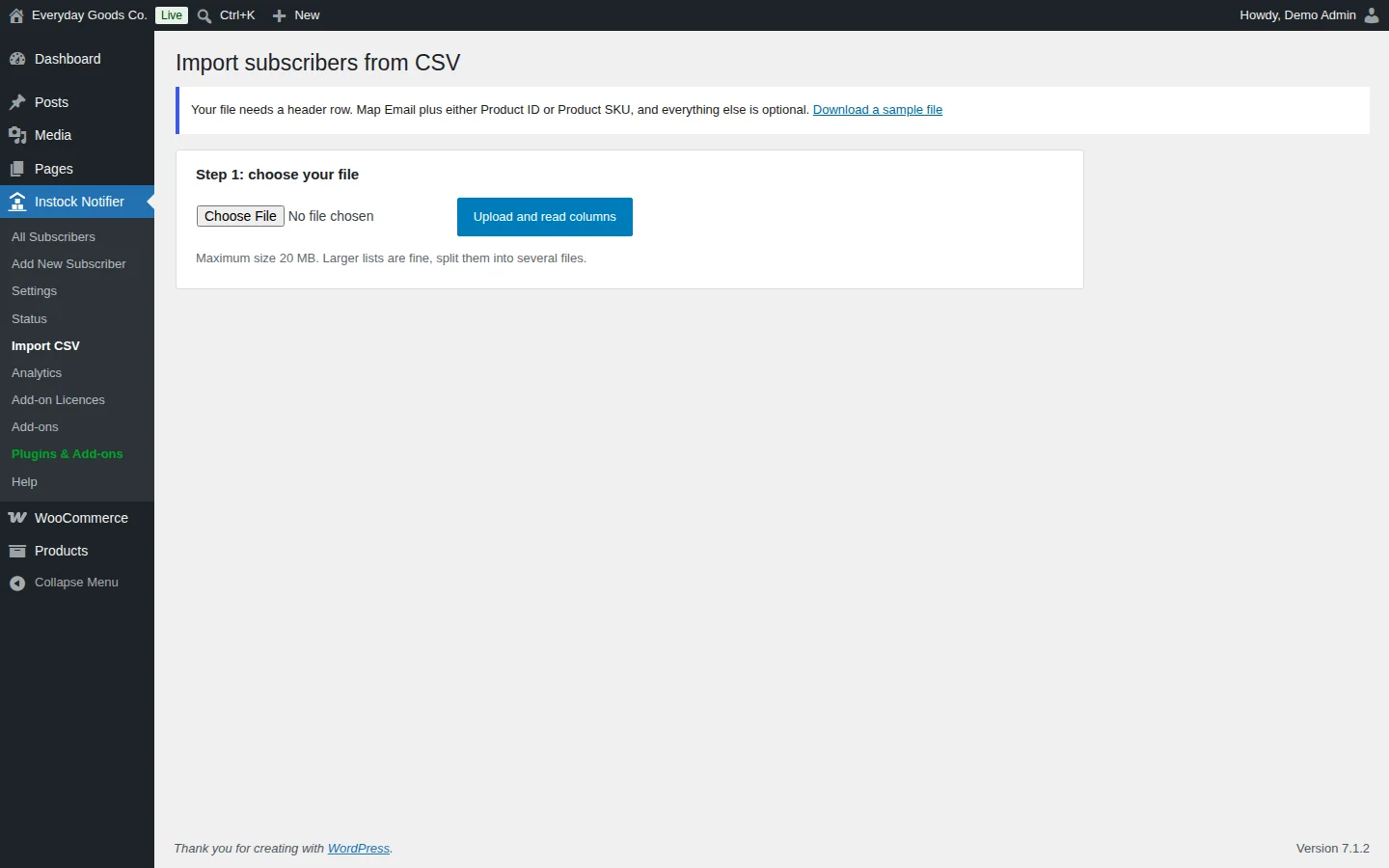1389x868 pixels.
Task: Click Upload and read columns button
Action: pos(545,217)
